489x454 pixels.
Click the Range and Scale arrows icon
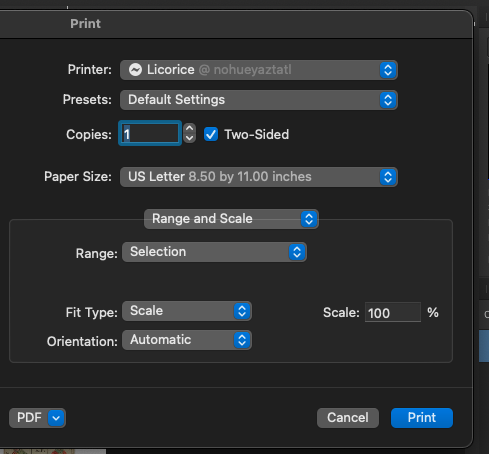click(x=309, y=219)
